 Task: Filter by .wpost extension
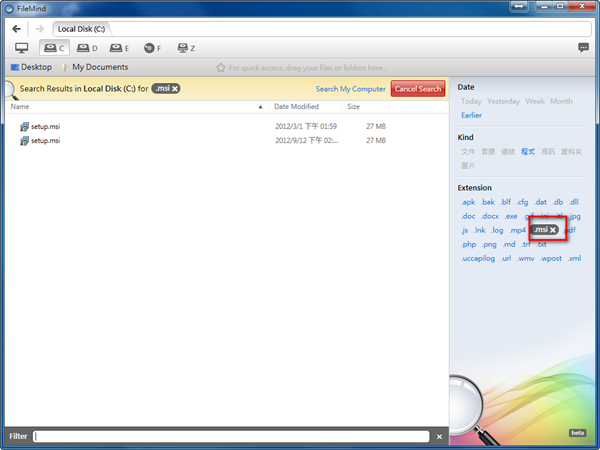click(x=551, y=259)
